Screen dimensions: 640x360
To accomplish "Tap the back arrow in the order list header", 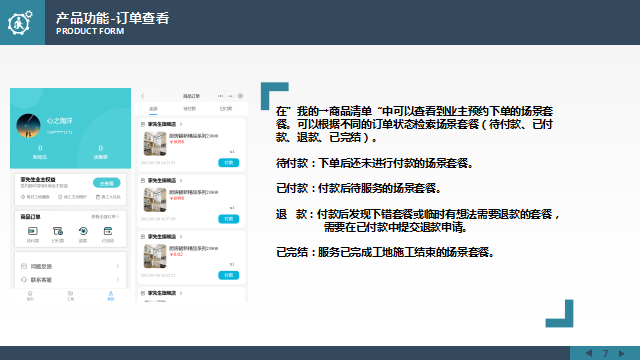I will click(x=142, y=96).
